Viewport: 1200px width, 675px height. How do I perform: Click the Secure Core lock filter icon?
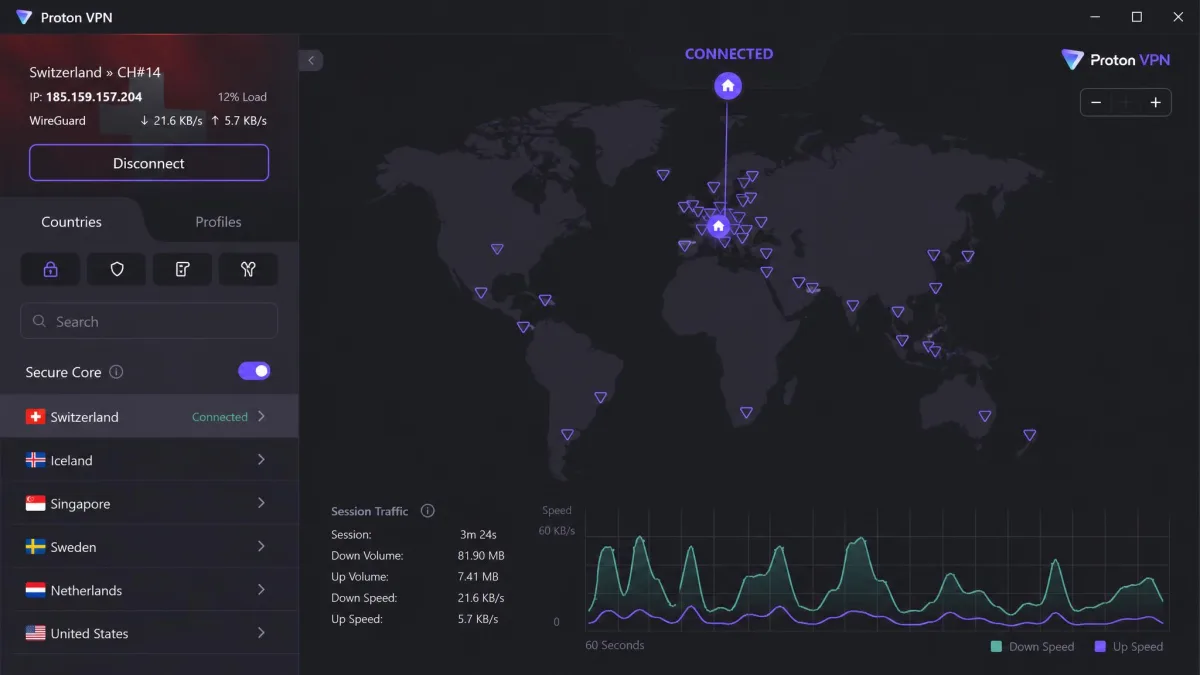click(50, 269)
